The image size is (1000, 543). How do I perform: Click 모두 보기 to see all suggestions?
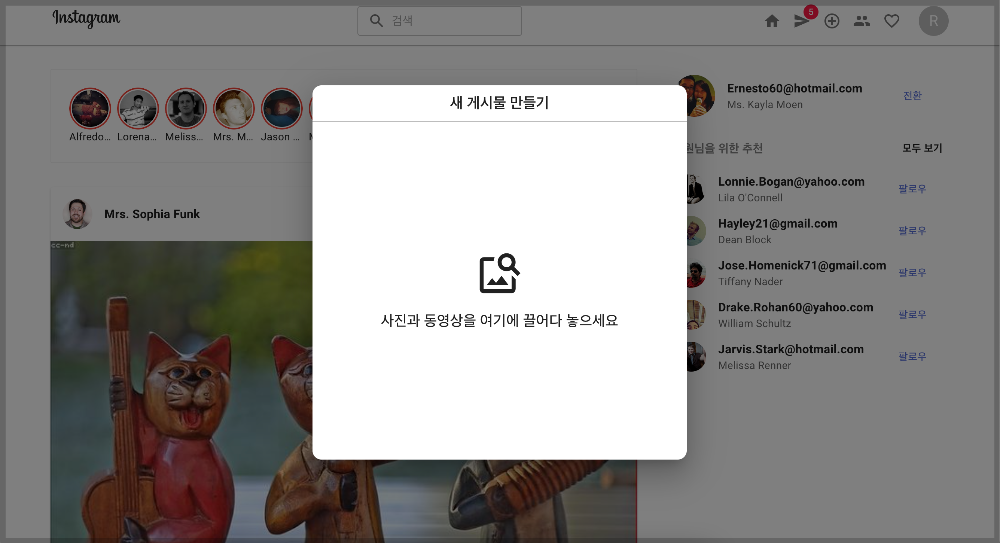[922, 148]
